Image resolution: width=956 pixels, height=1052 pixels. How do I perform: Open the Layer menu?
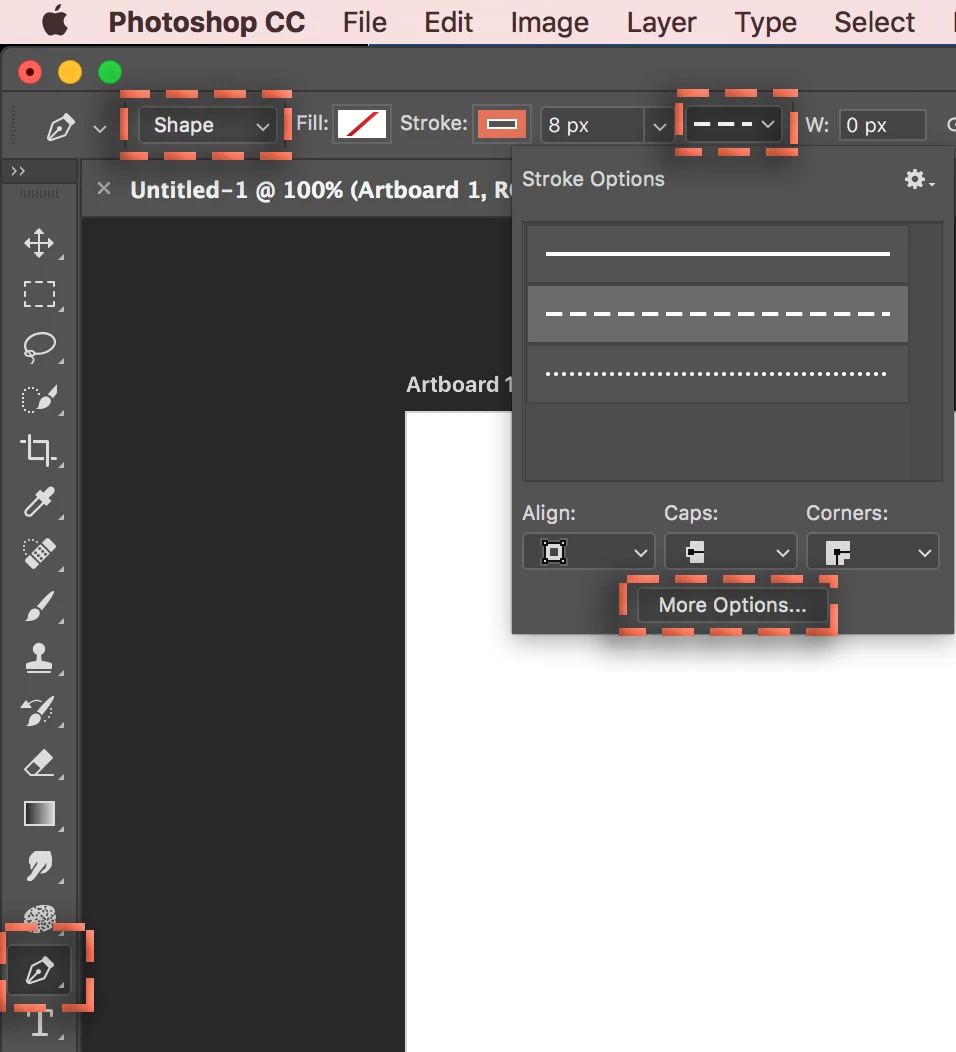tap(661, 22)
